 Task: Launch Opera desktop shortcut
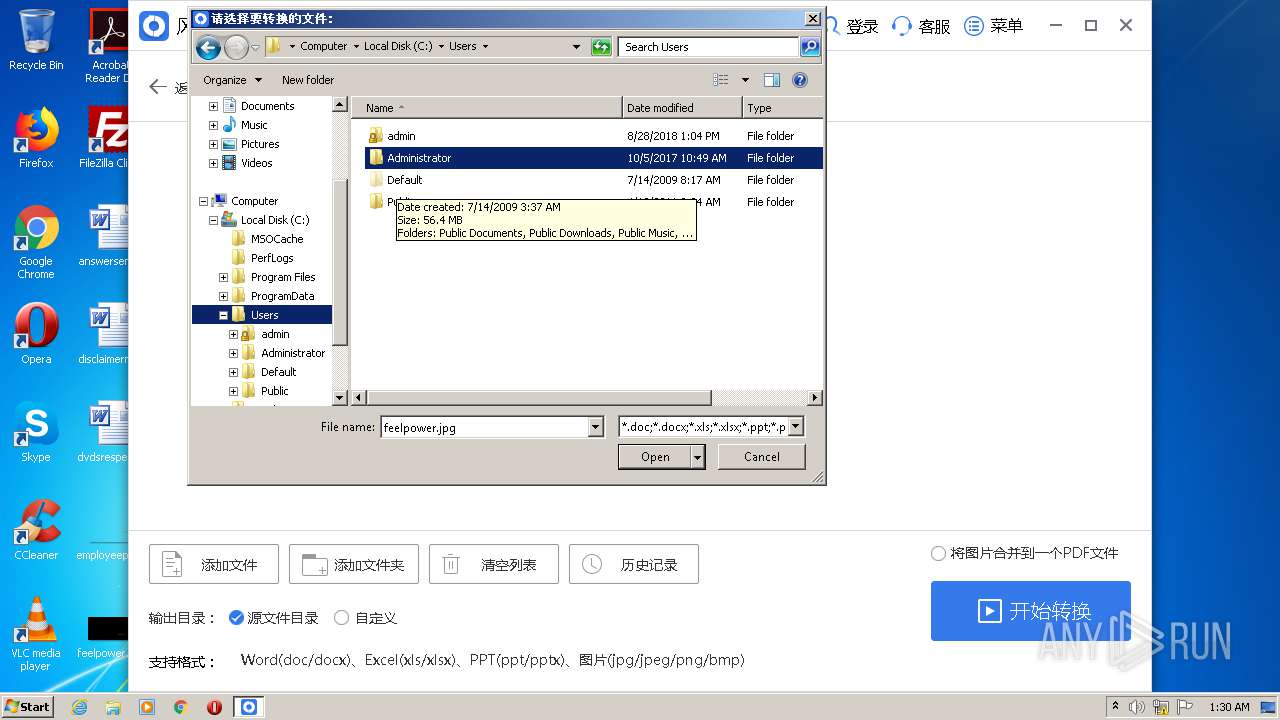point(36,333)
